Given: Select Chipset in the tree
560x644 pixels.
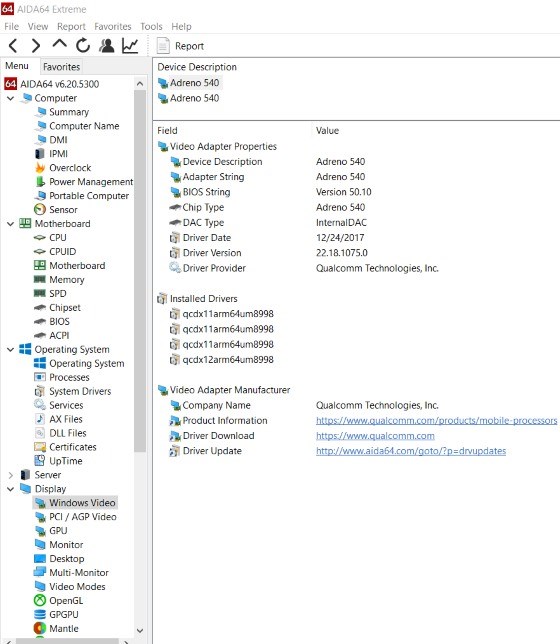Looking at the screenshot, I should (57, 308).
